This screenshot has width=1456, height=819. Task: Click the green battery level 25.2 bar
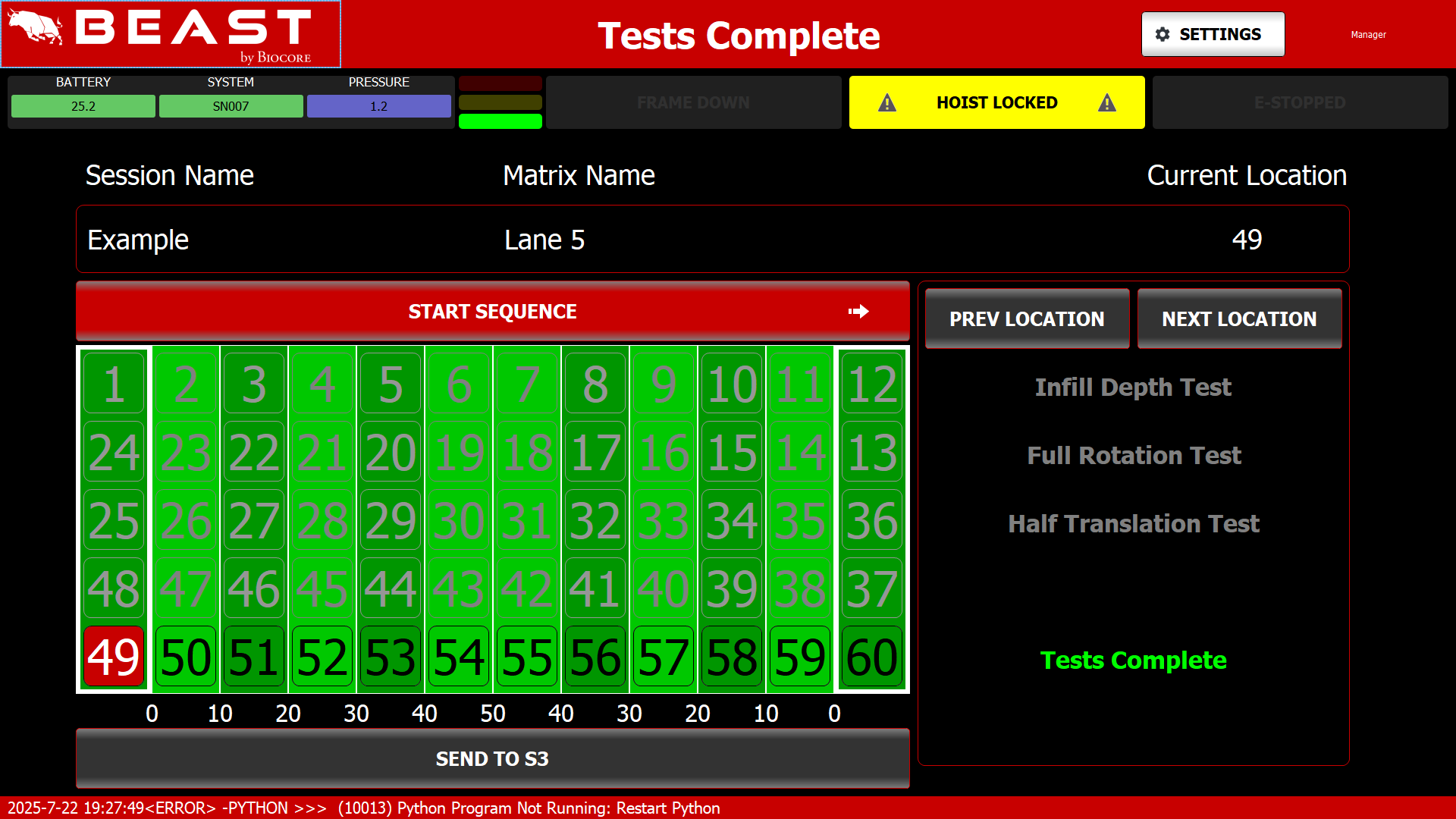[83, 106]
